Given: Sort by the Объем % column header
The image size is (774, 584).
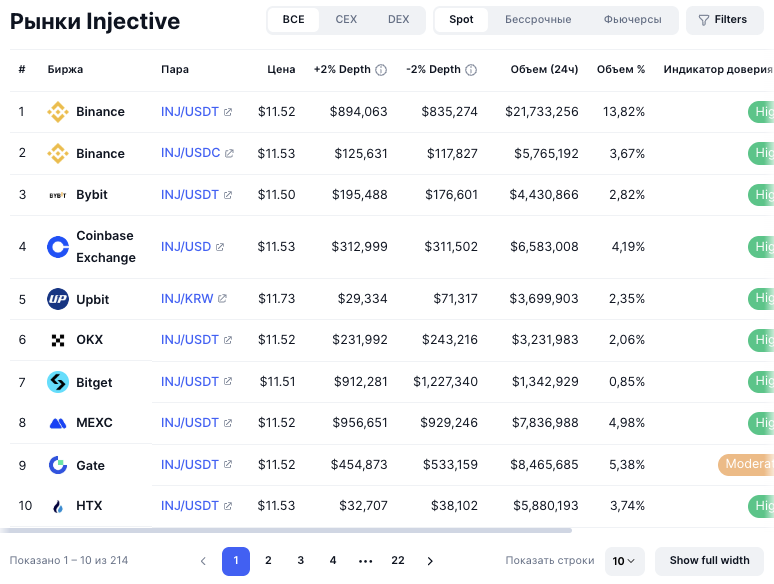Looking at the screenshot, I should click(620, 70).
